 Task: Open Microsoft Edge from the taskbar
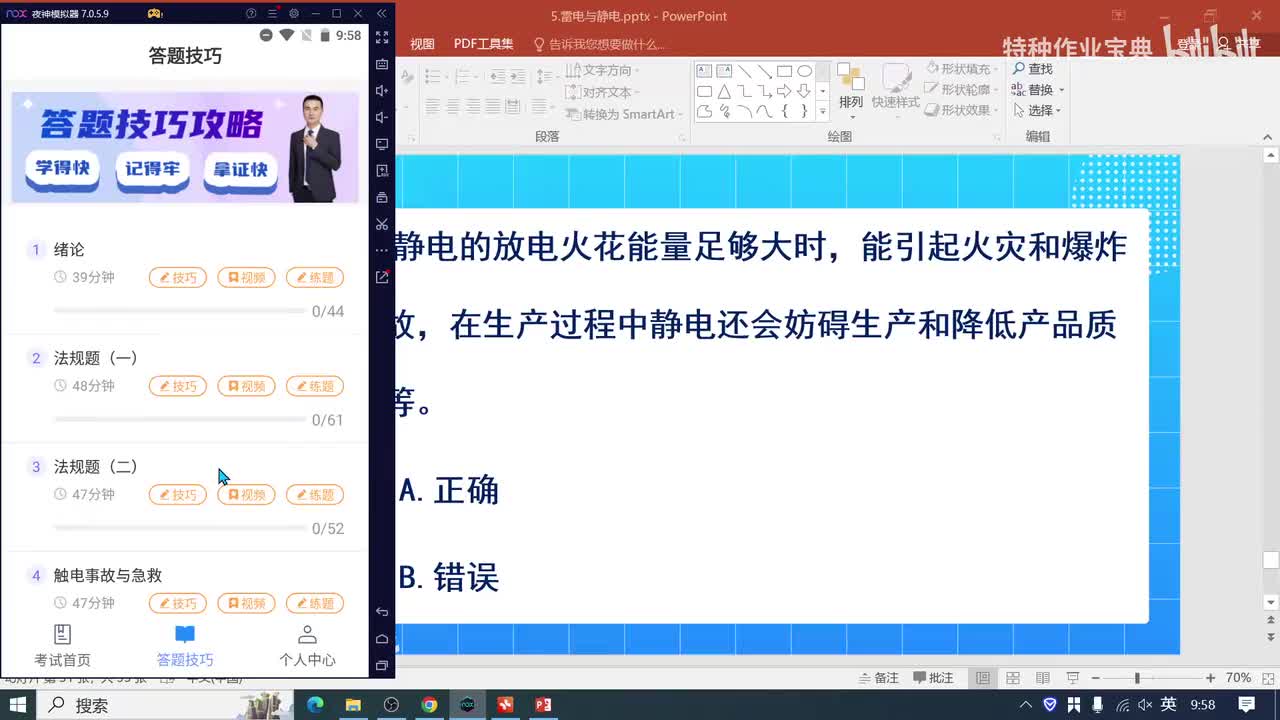315,705
